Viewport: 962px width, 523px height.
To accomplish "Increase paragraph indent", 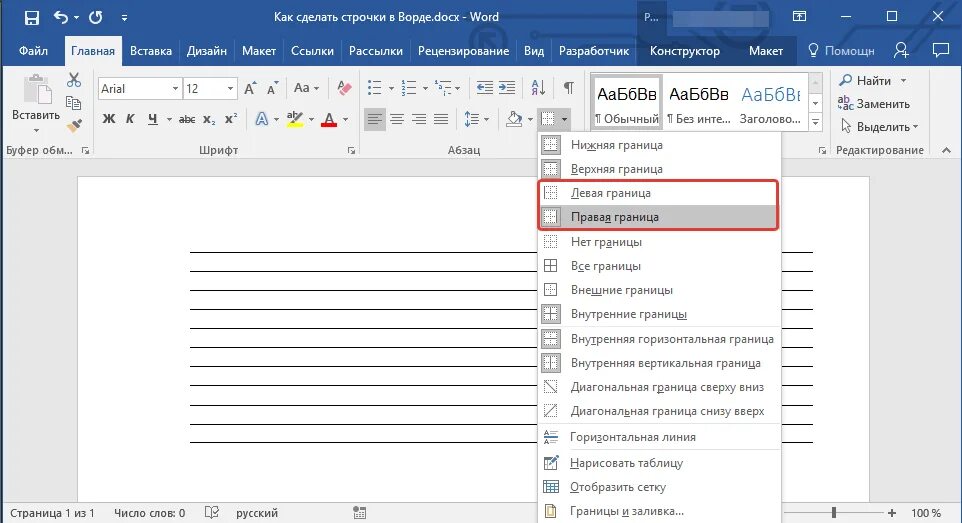I will pyautogui.click(x=507, y=88).
